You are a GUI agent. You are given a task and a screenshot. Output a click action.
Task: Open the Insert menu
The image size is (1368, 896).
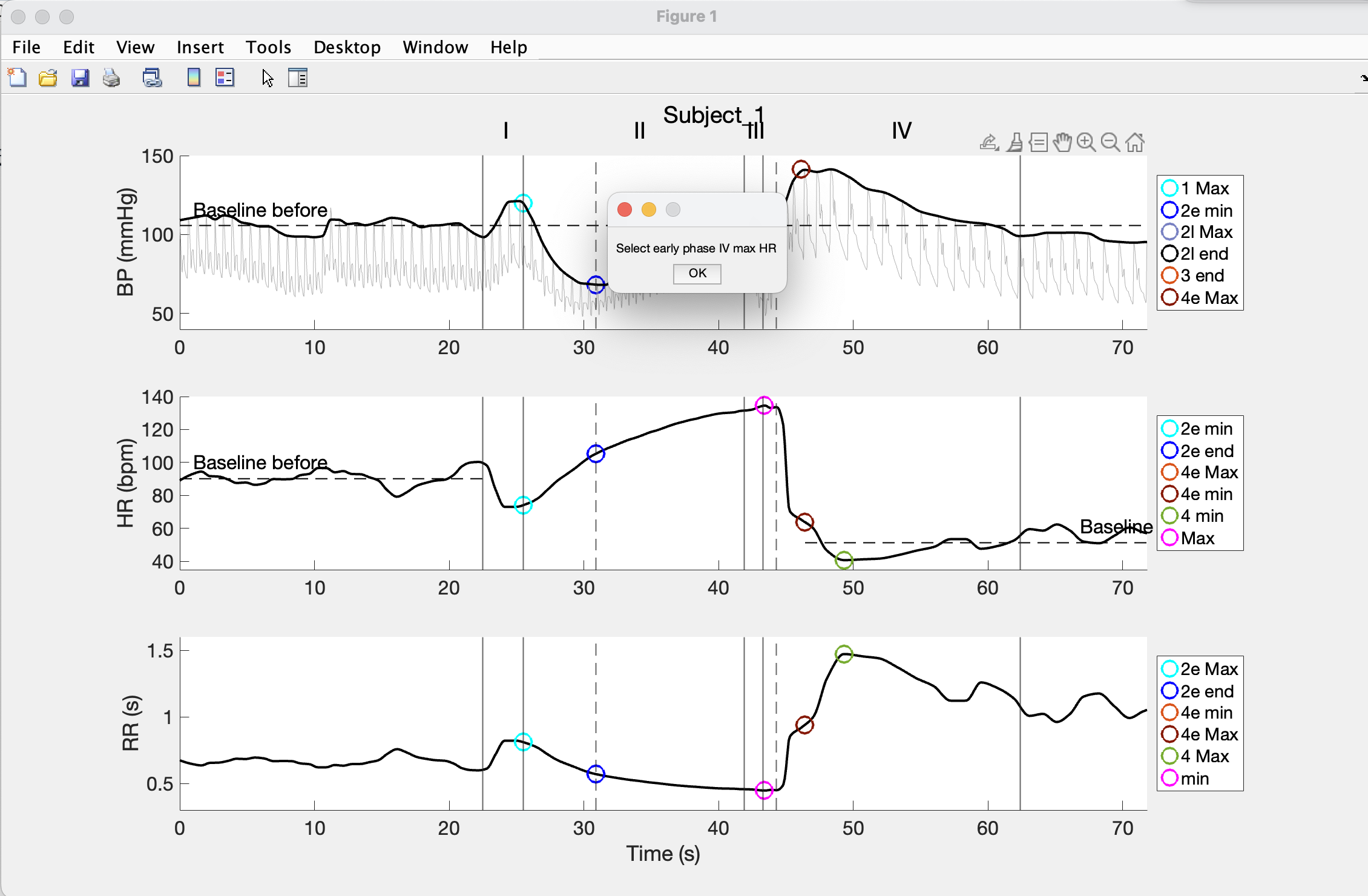[200, 47]
